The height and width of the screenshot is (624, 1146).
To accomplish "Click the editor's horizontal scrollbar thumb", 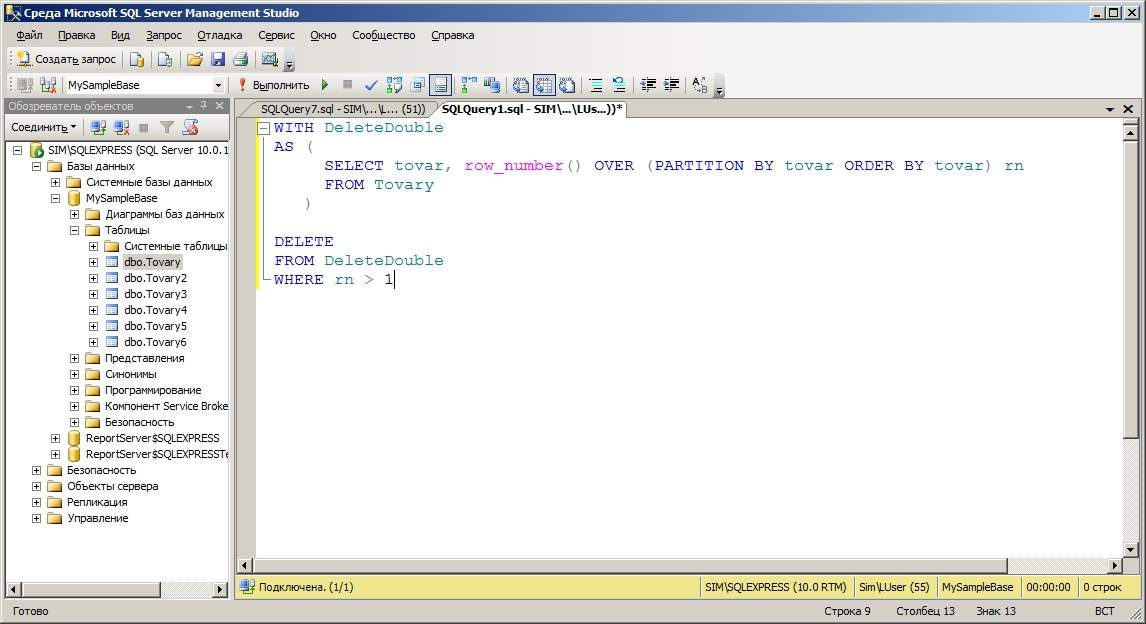I will pos(630,566).
